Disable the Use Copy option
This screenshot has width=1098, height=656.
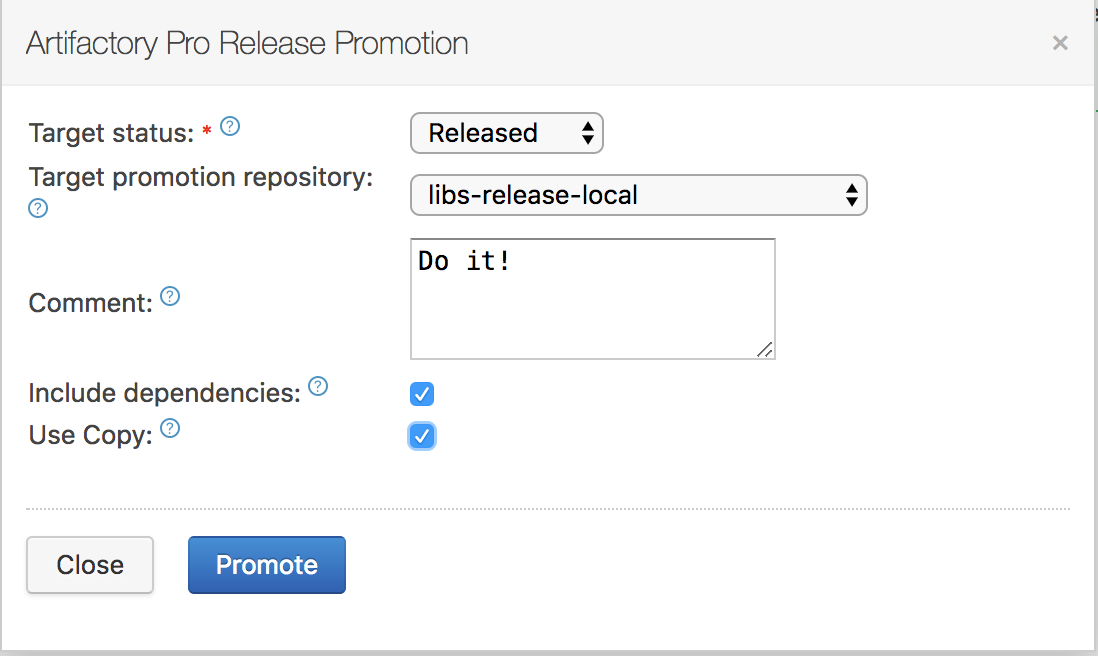[x=421, y=436]
